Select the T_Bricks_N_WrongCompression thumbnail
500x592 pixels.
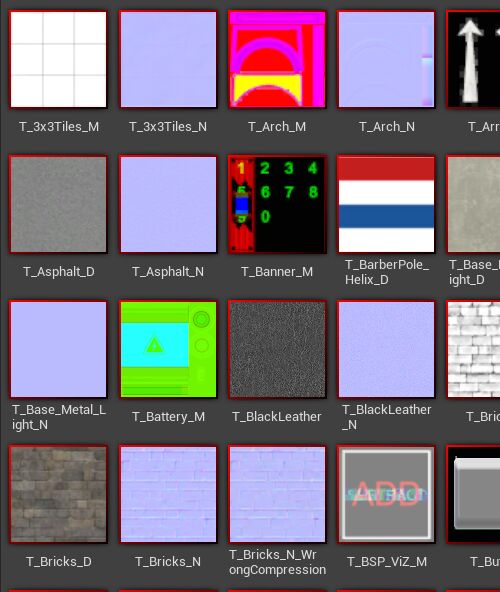tap(277, 494)
